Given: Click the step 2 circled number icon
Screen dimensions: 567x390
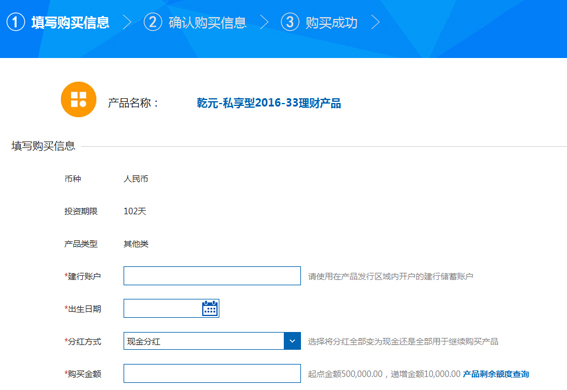Looking at the screenshot, I should coord(153,22).
